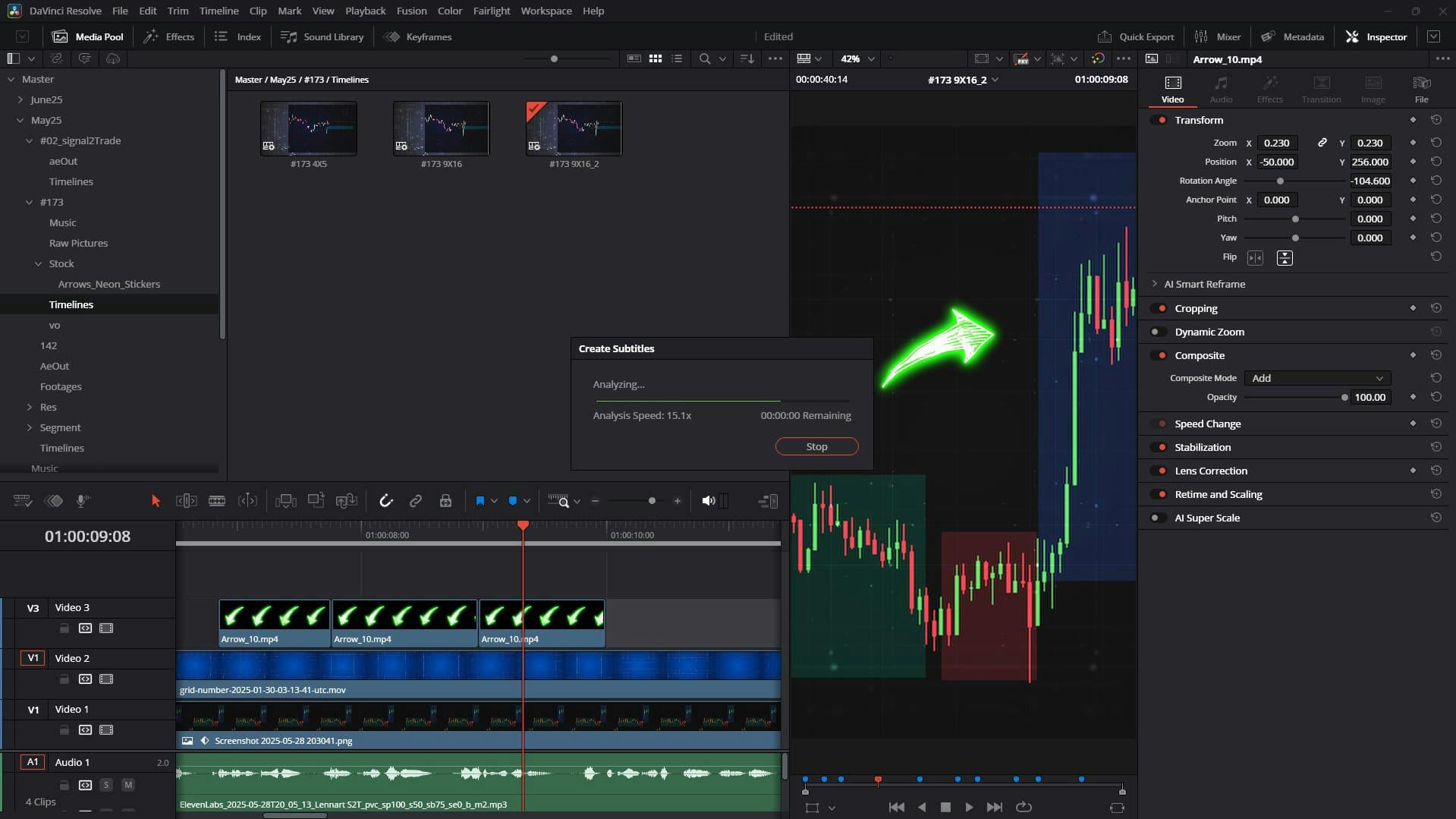Collapse the #173 bin
Viewport: 1456px width, 819px height.
click(x=30, y=202)
